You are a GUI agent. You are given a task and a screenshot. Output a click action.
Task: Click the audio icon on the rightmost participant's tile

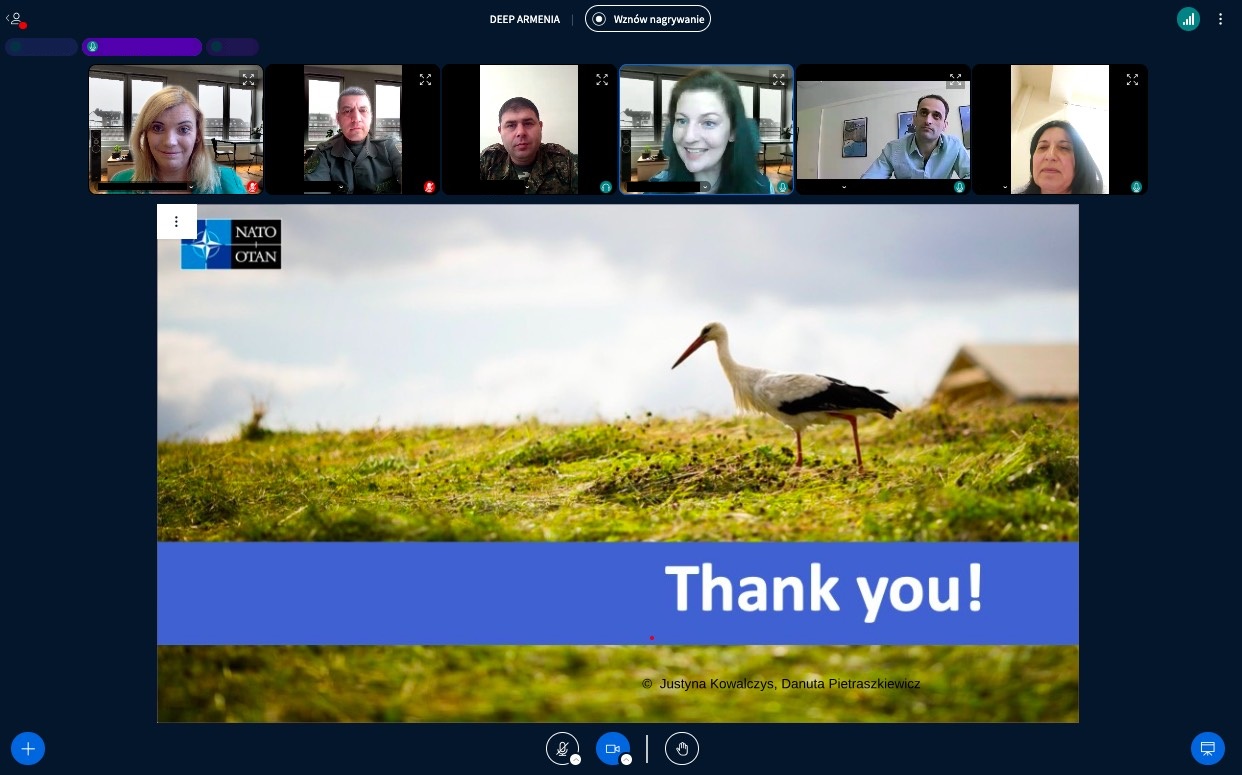(x=1135, y=187)
